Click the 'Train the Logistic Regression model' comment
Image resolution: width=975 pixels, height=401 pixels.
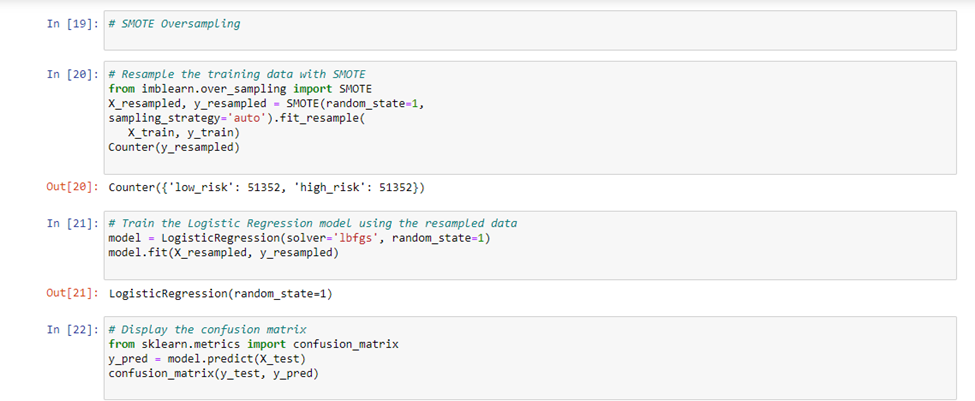(x=313, y=224)
